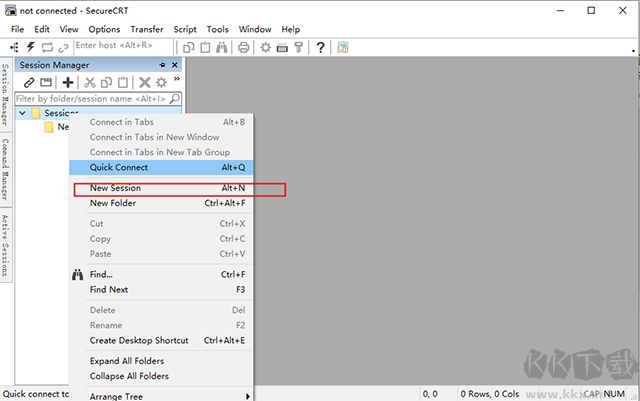Click the Reconnect icon in main toolbar
This screenshot has height=401, width=640.
click(47, 47)
